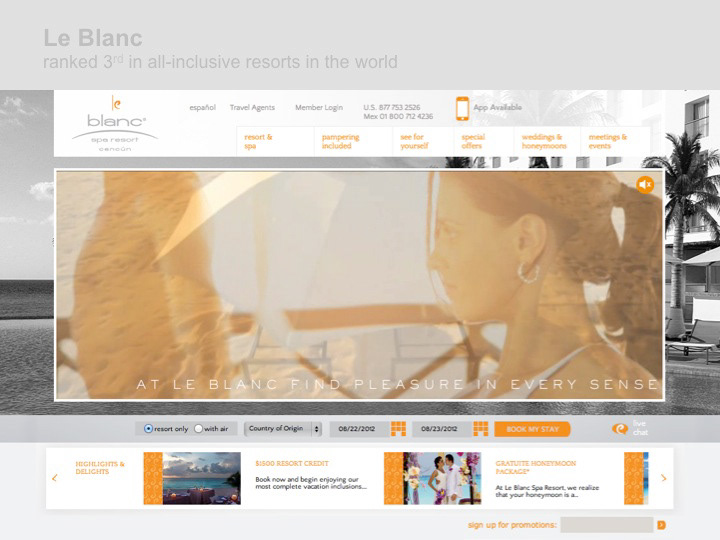Open the Gratuite Honeymoon Package title
Viewport: 720px width, 540px height.
click(536, 467)
